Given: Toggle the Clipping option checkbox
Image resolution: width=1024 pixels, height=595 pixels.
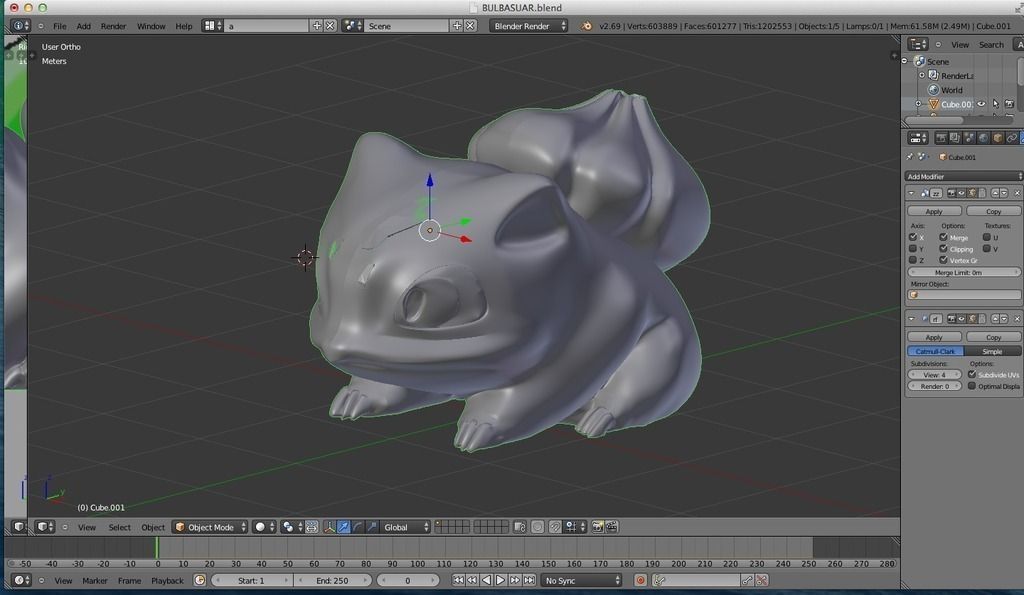Looking at the screenshot, I should pos(943,249).
